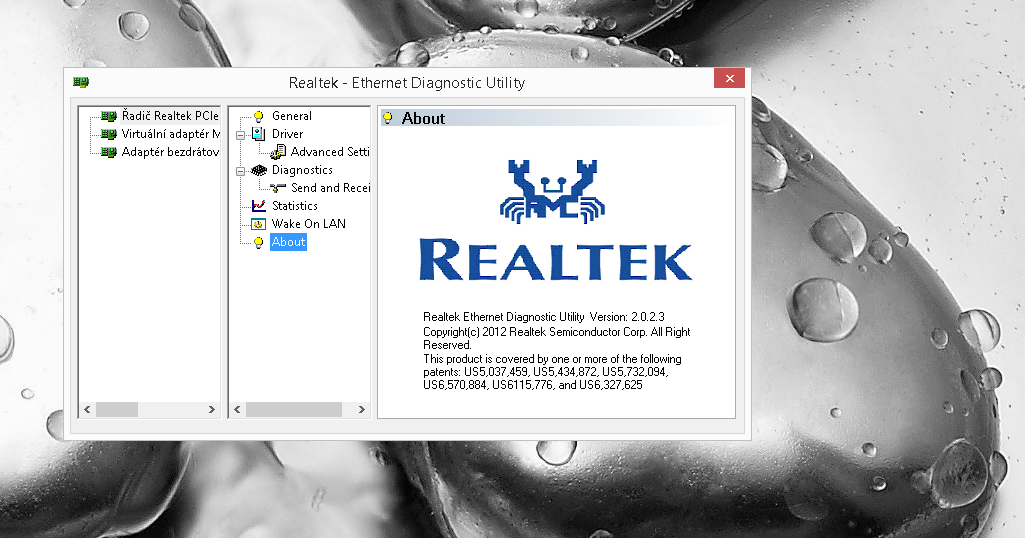Image resolution: width=1025 pixels, height=538 pixels.
Task: Click right scroll arrow in menu tree pane
Action: (x=361, y=409)
